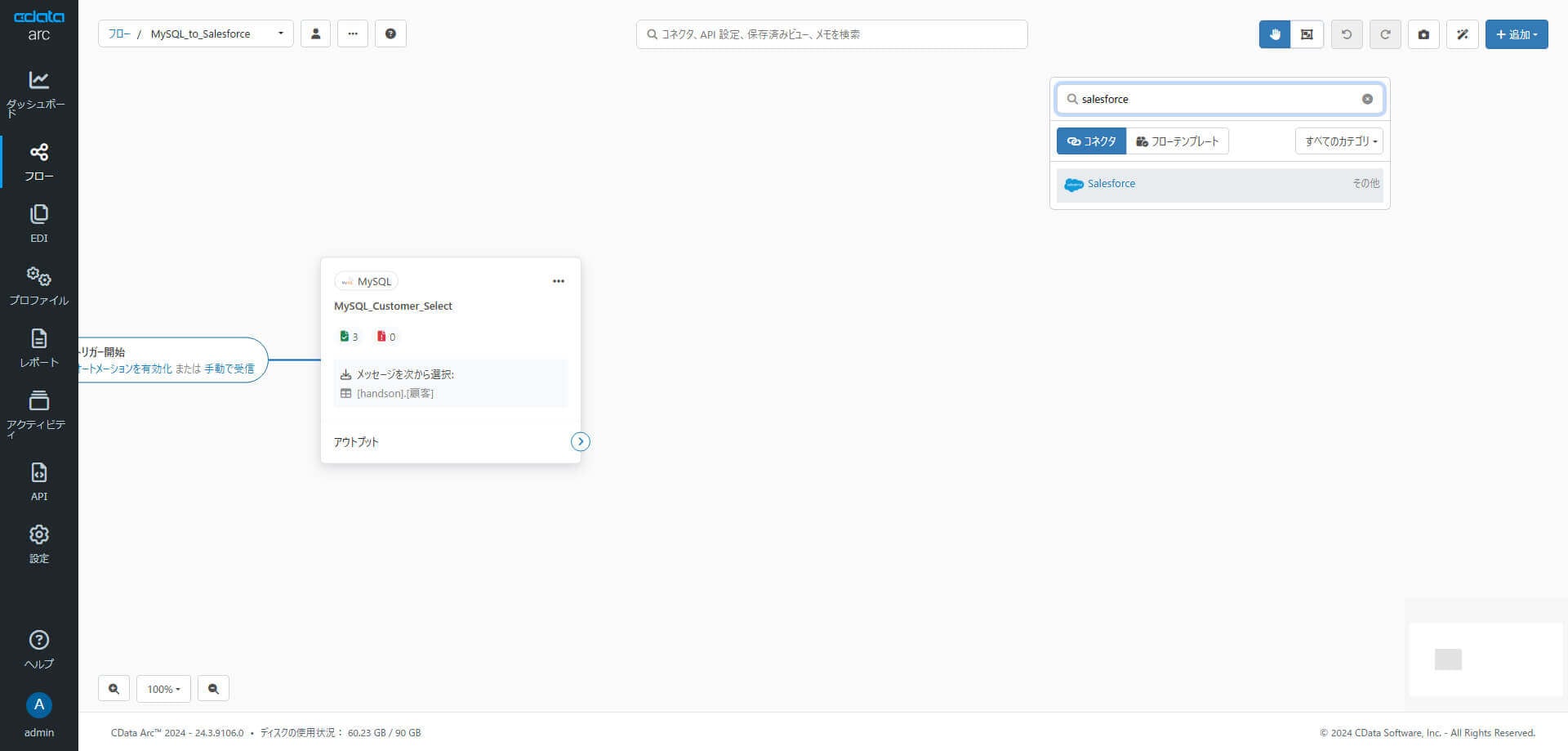Focus the salesforce connector search box

pyautogui.click(x=1220, y=99)
